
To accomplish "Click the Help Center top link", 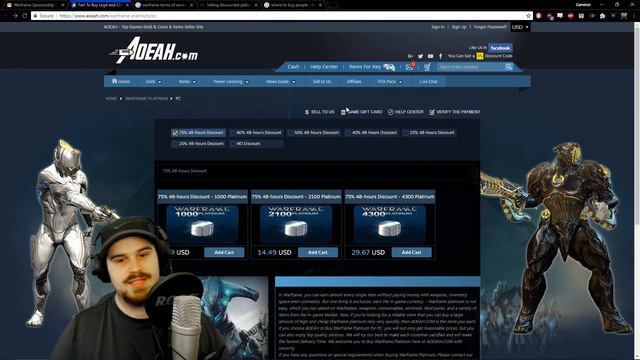I will point(324,67).
